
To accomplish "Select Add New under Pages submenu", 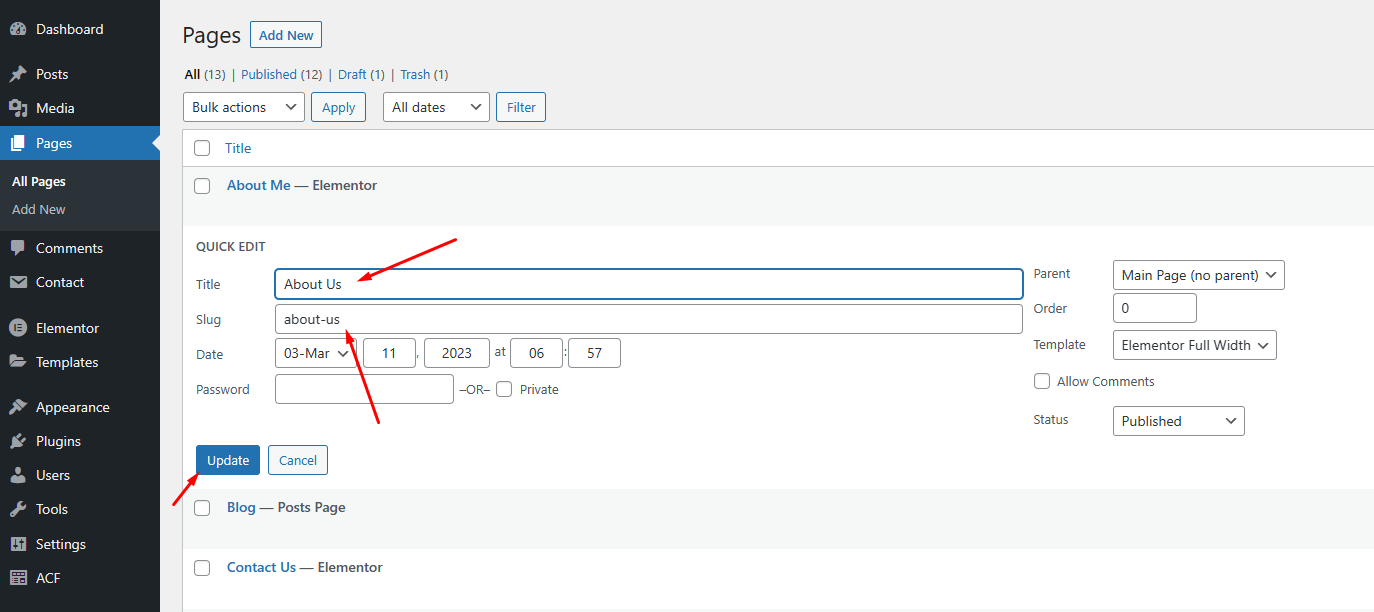I will 39,209.
